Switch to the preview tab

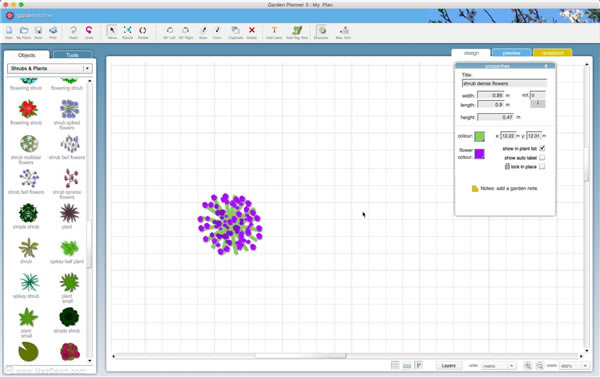pyautogui.click(x=512, y=53)
